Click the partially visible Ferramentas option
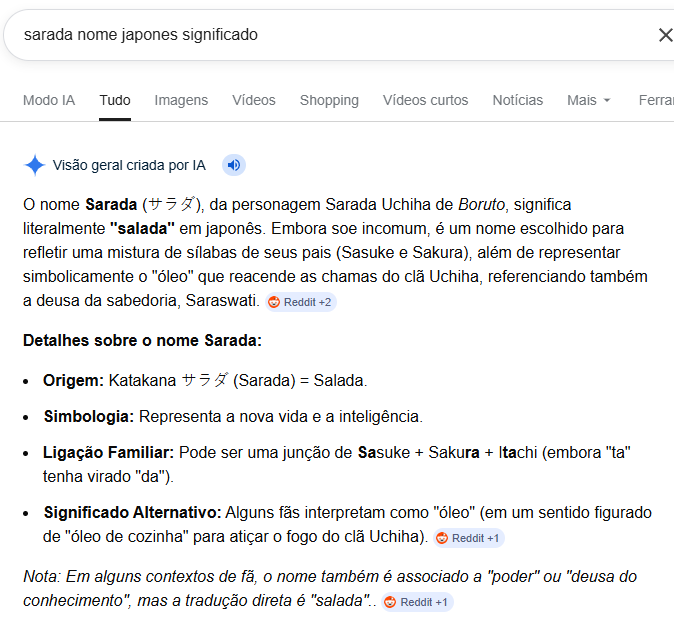This screenshot has width=674, height=630. point(656,100)
